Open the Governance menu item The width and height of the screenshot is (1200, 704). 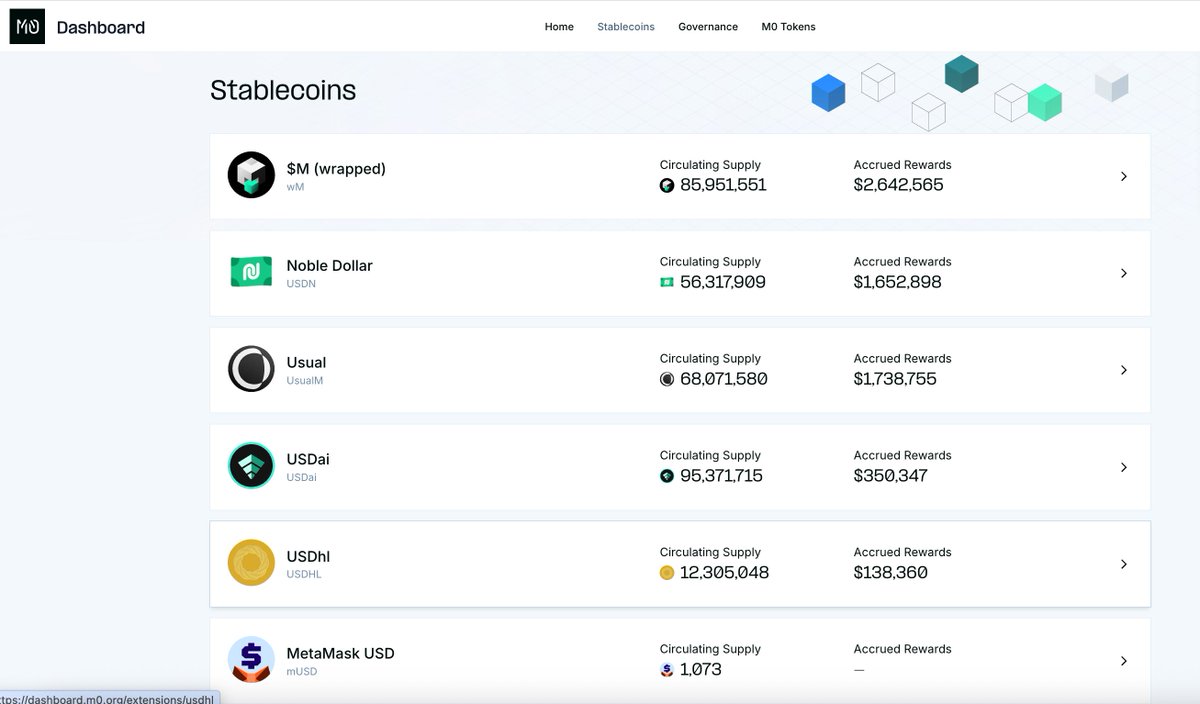coord(707,27)
